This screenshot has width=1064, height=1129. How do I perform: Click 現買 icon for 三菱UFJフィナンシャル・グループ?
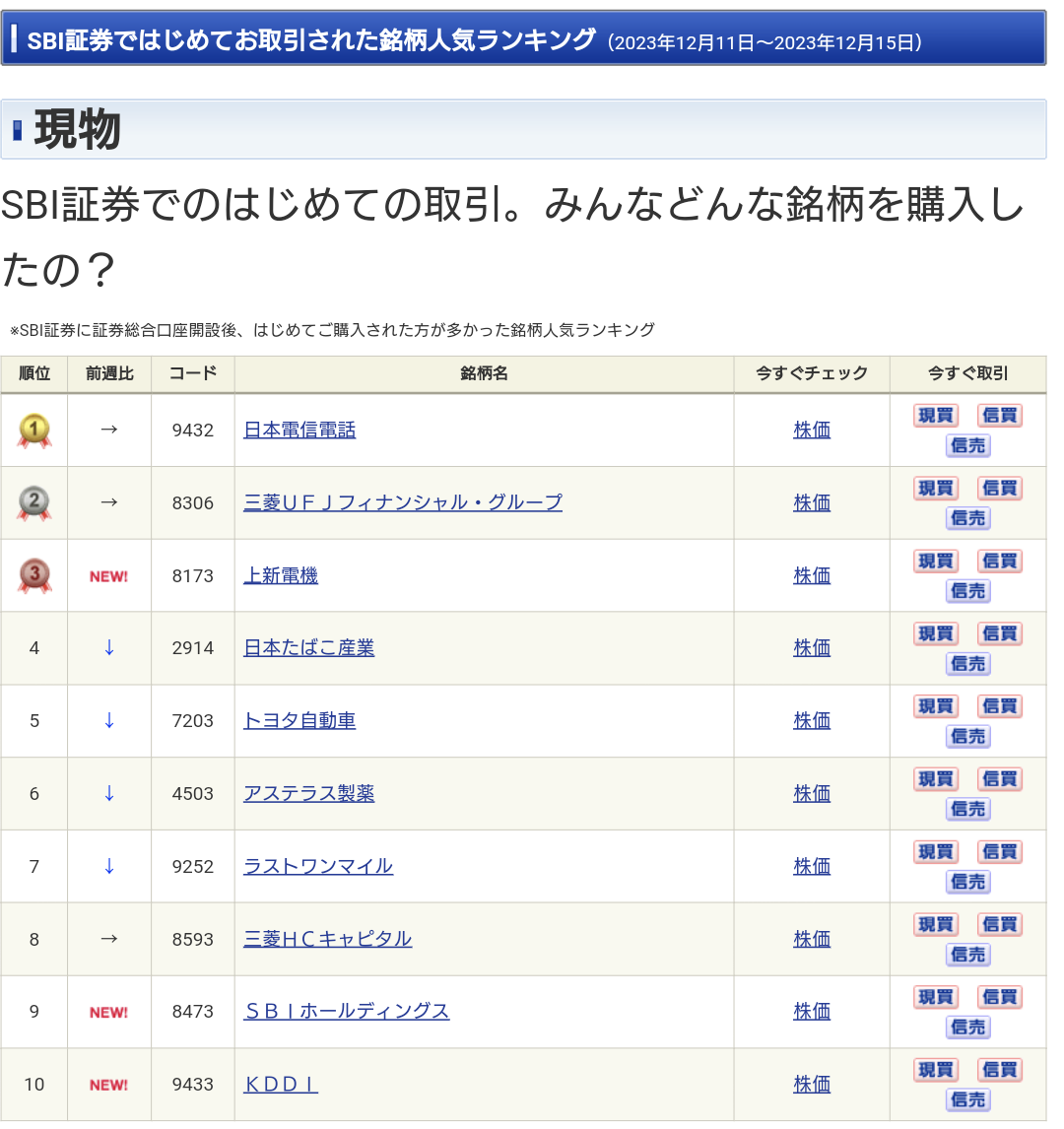[x=936, y=489]
